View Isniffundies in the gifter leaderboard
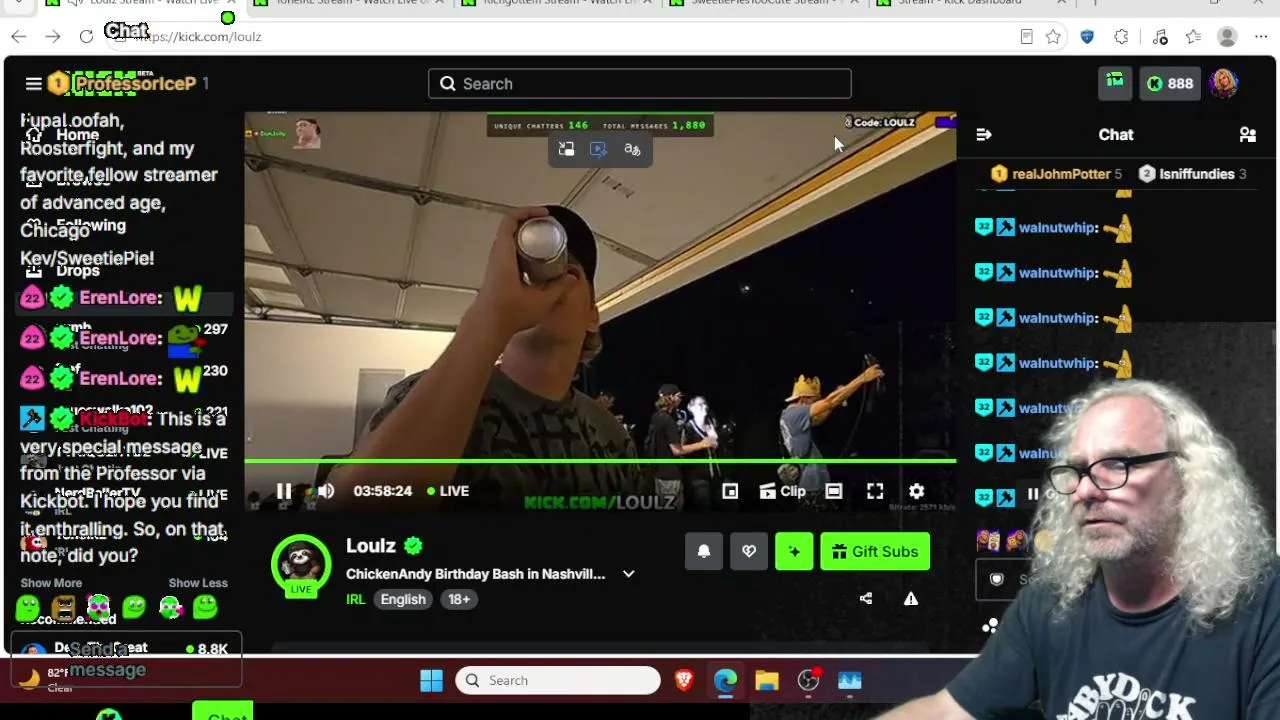This screenshot has width=1280, height=720. coord(1192,174)
